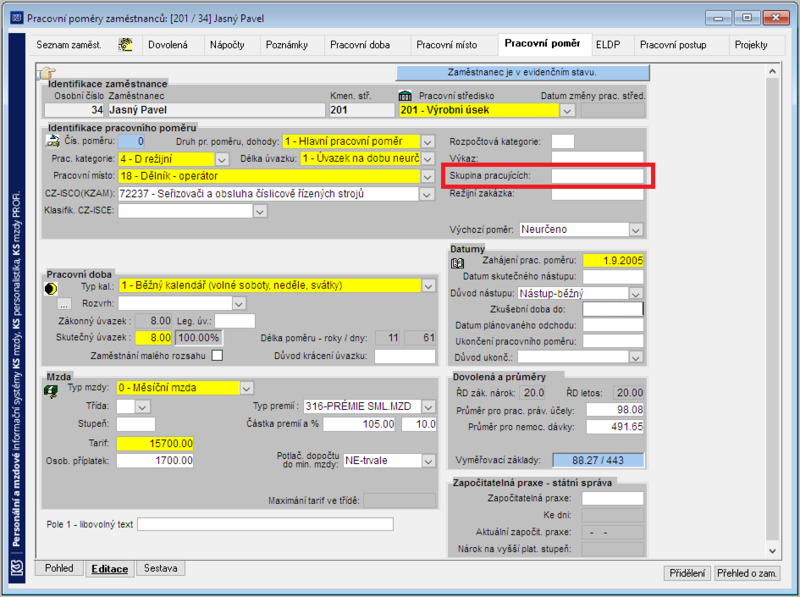800x597 pixels.
Task: Click the Přehled o zam. button
Action: point(747,573)
